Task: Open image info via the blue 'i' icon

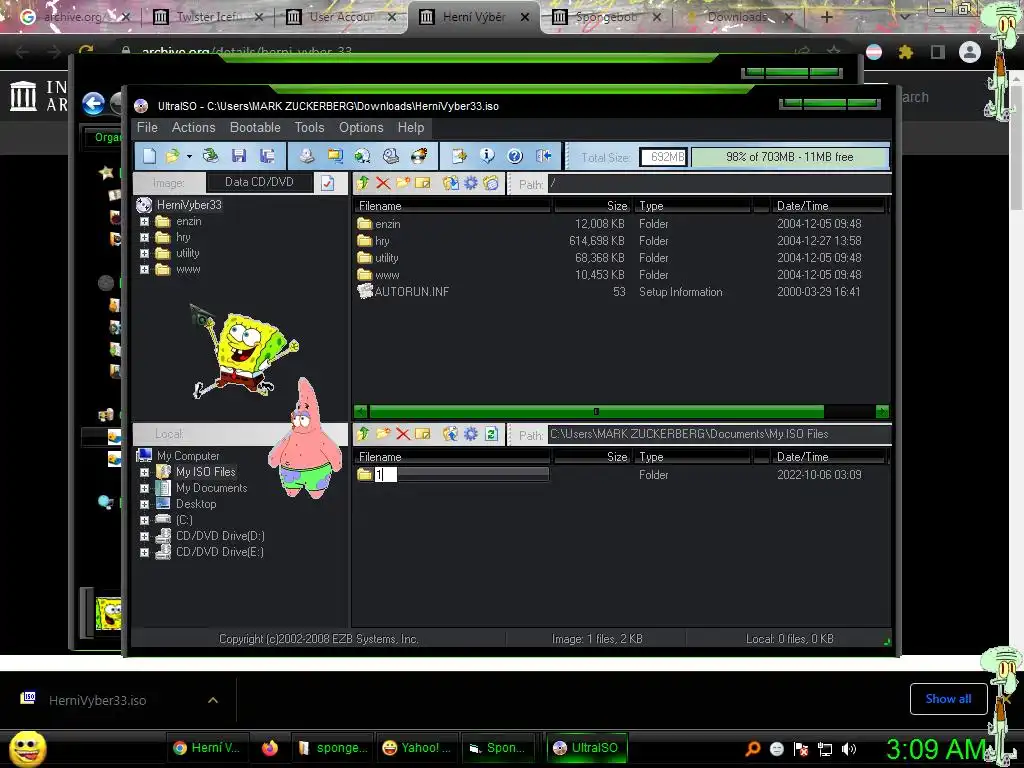Action: point(487,155)
